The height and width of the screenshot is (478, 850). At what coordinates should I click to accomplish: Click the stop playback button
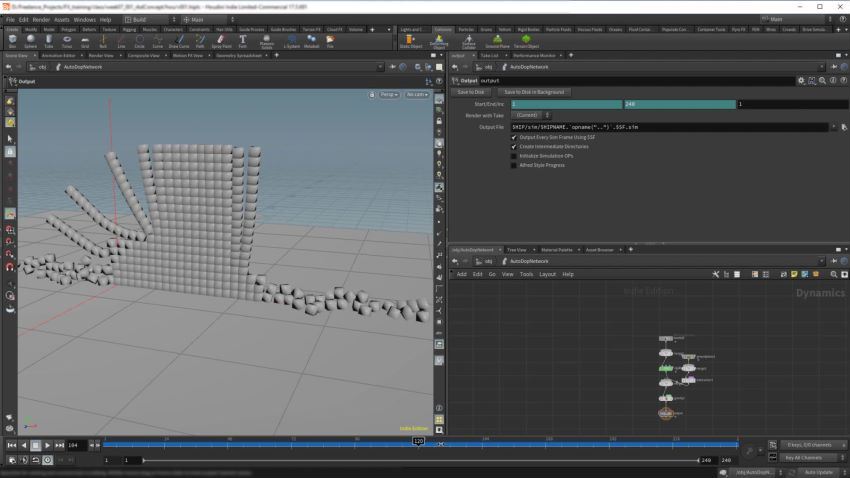[35, 445]
